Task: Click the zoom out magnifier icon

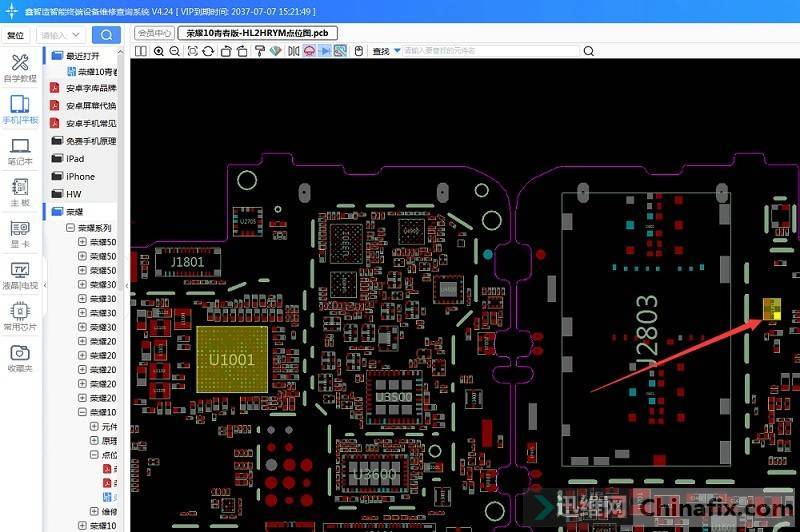Action: 175,51
